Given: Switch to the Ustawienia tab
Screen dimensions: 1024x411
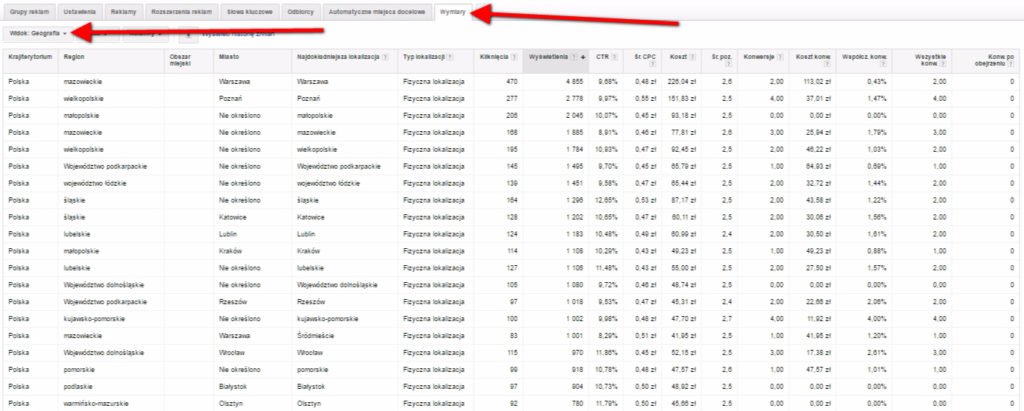Looking at the screenshot, I should [x=80, y=12].
